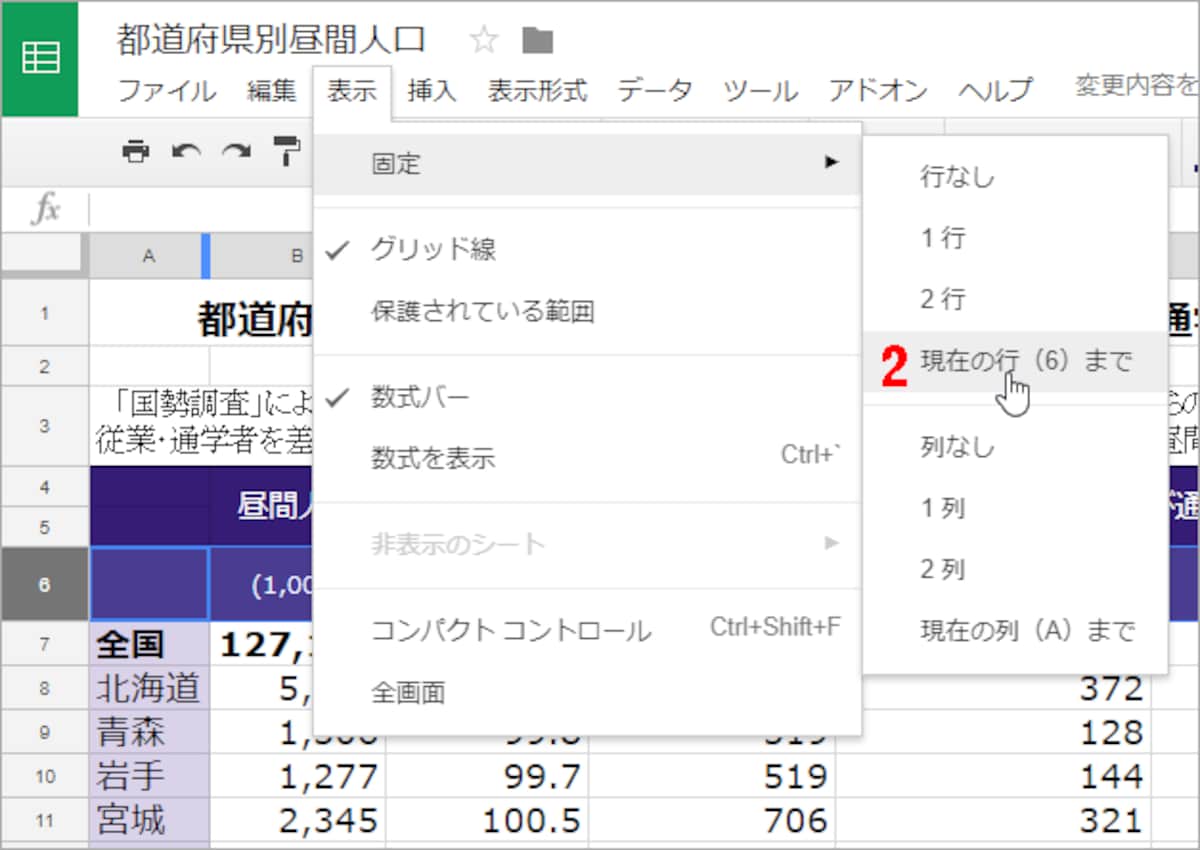Open the 表示形式 menu

pyautogui.click(x=537, y=91)
